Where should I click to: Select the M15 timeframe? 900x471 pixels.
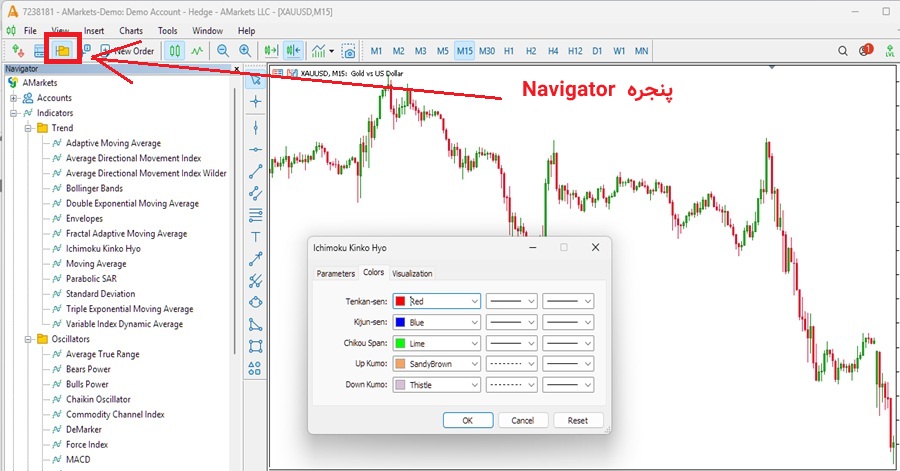pos(464,51)
